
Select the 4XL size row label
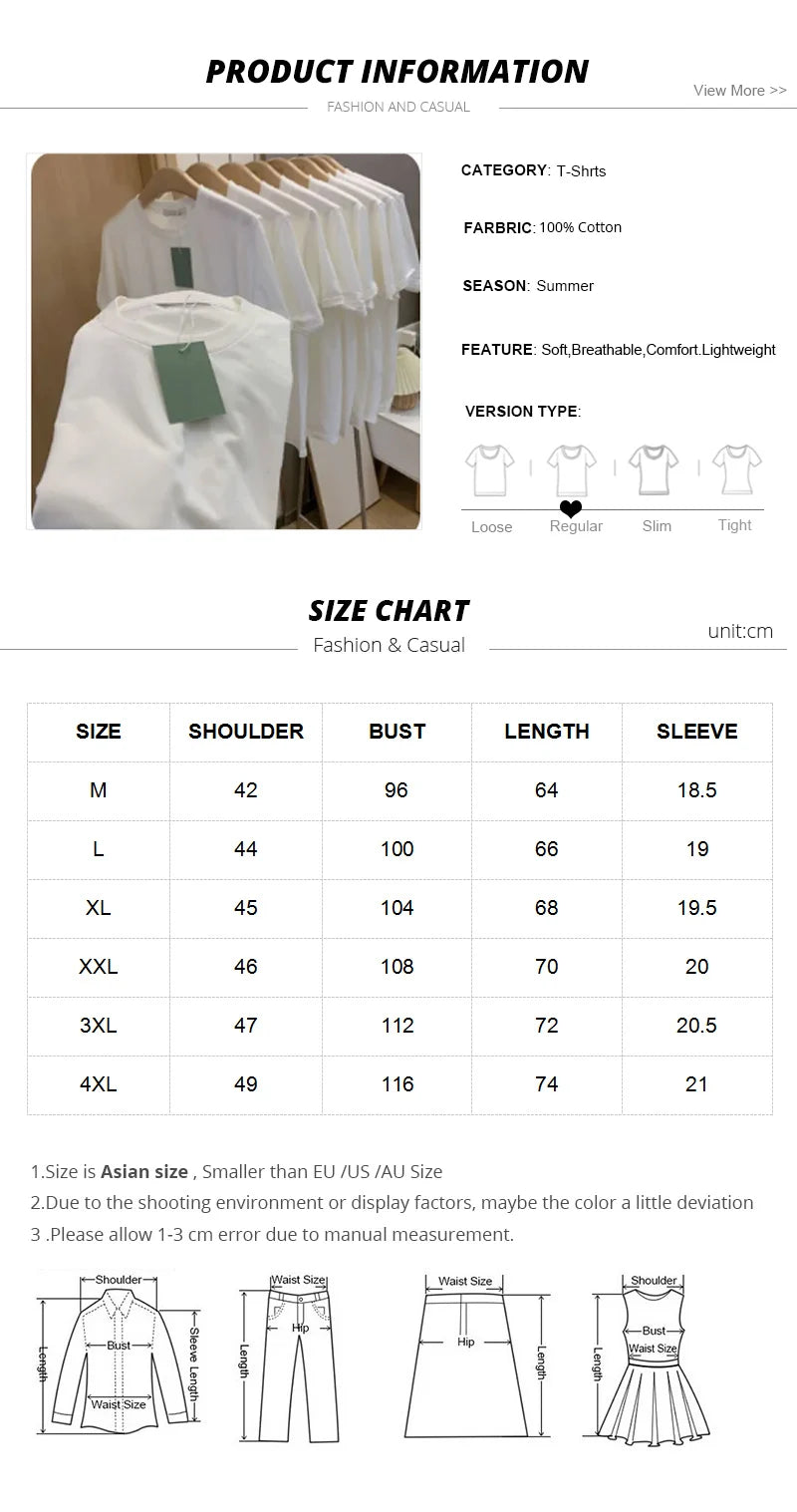click(99, 1084)
